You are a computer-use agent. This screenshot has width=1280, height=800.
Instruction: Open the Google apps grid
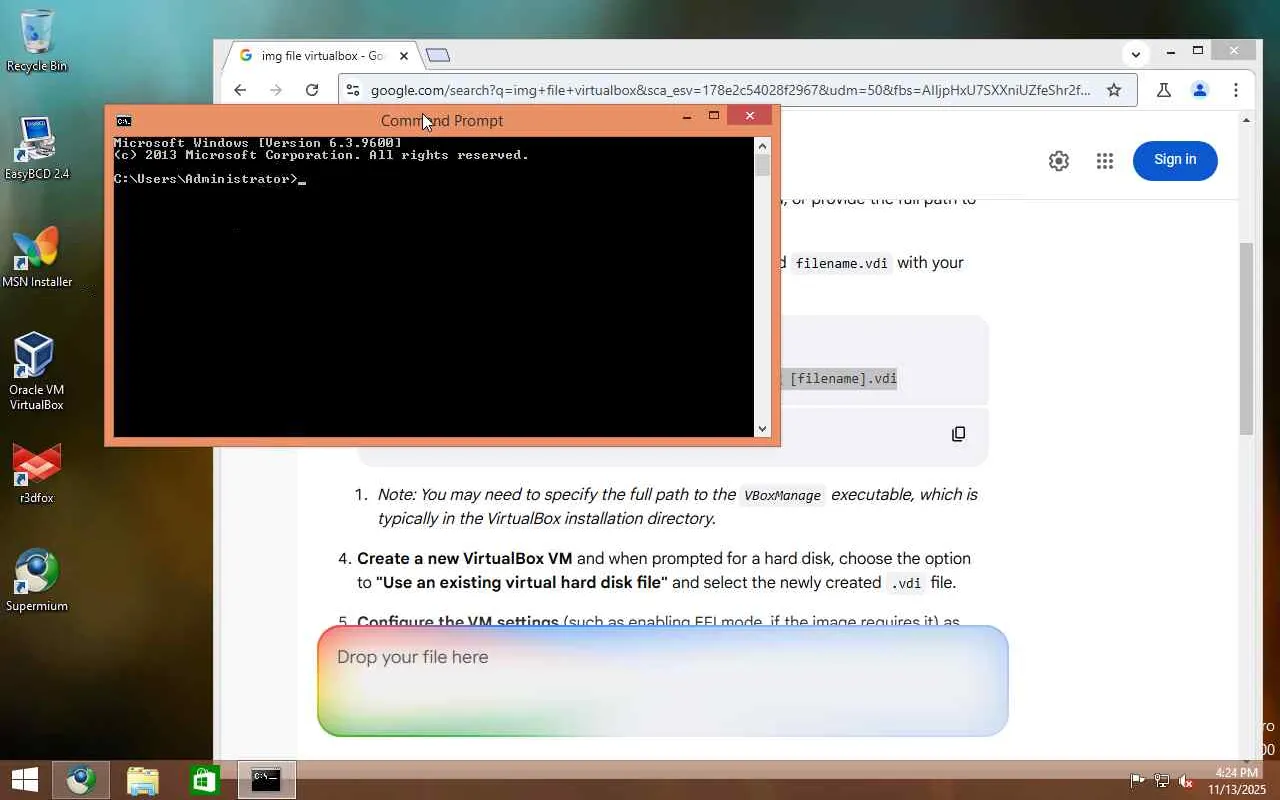tap(1105, 160)
